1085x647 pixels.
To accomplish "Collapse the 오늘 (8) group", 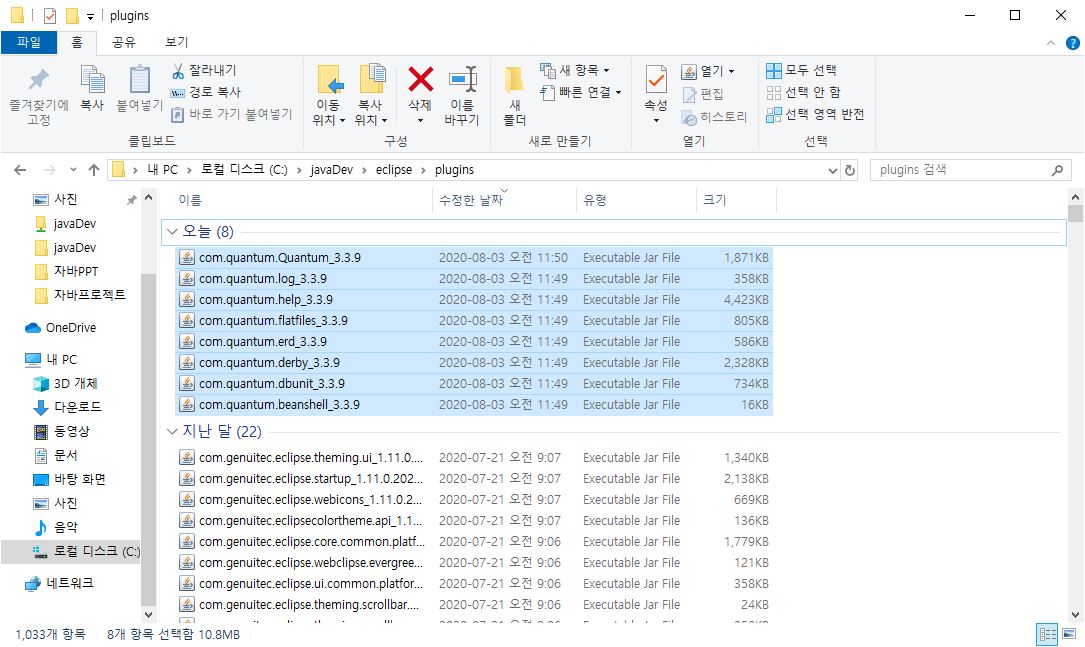I will pyautogui.click(x=172, y=232).
